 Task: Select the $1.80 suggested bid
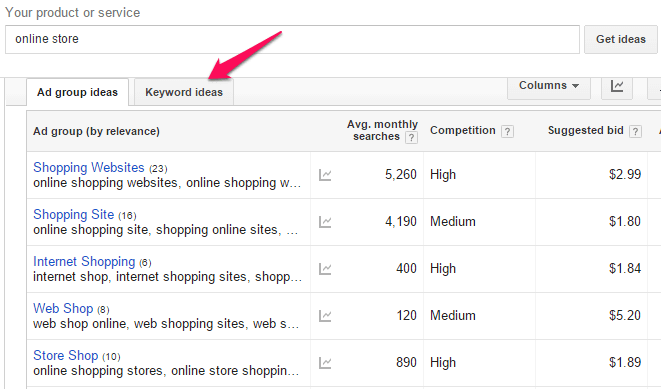click(625, 221)
